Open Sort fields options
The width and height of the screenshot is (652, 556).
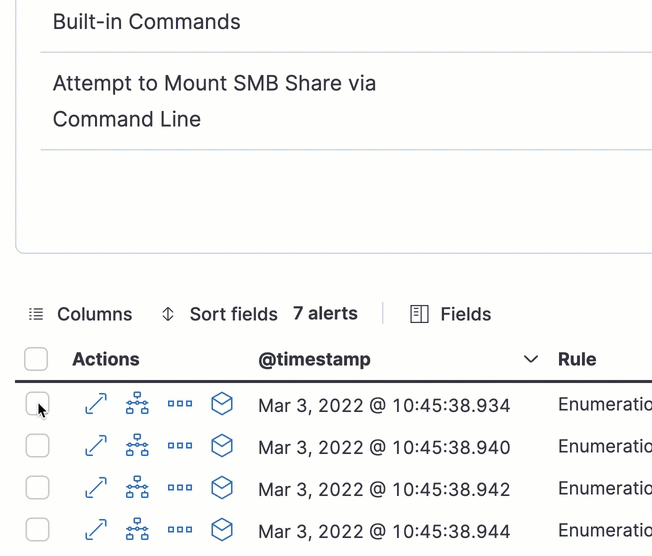[219, 314]
